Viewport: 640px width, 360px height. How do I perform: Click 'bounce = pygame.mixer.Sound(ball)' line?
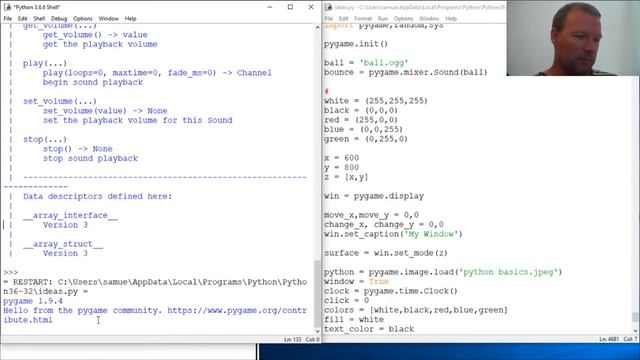click(x=406, y=73)
